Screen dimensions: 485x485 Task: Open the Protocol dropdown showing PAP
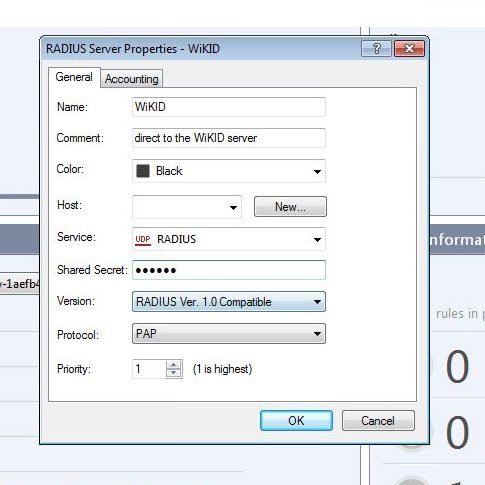point(229,334)
